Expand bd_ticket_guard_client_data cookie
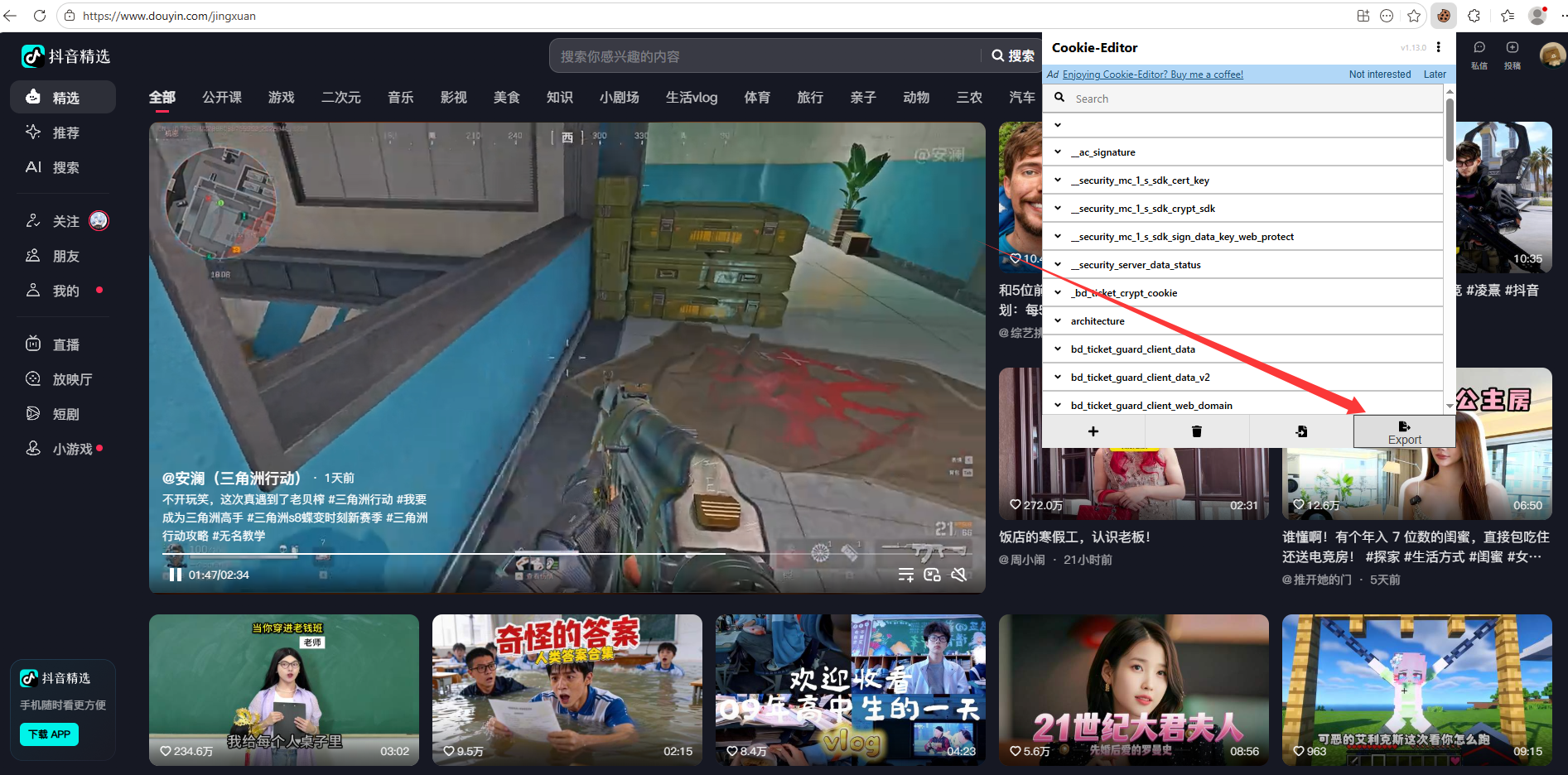 1242,349
